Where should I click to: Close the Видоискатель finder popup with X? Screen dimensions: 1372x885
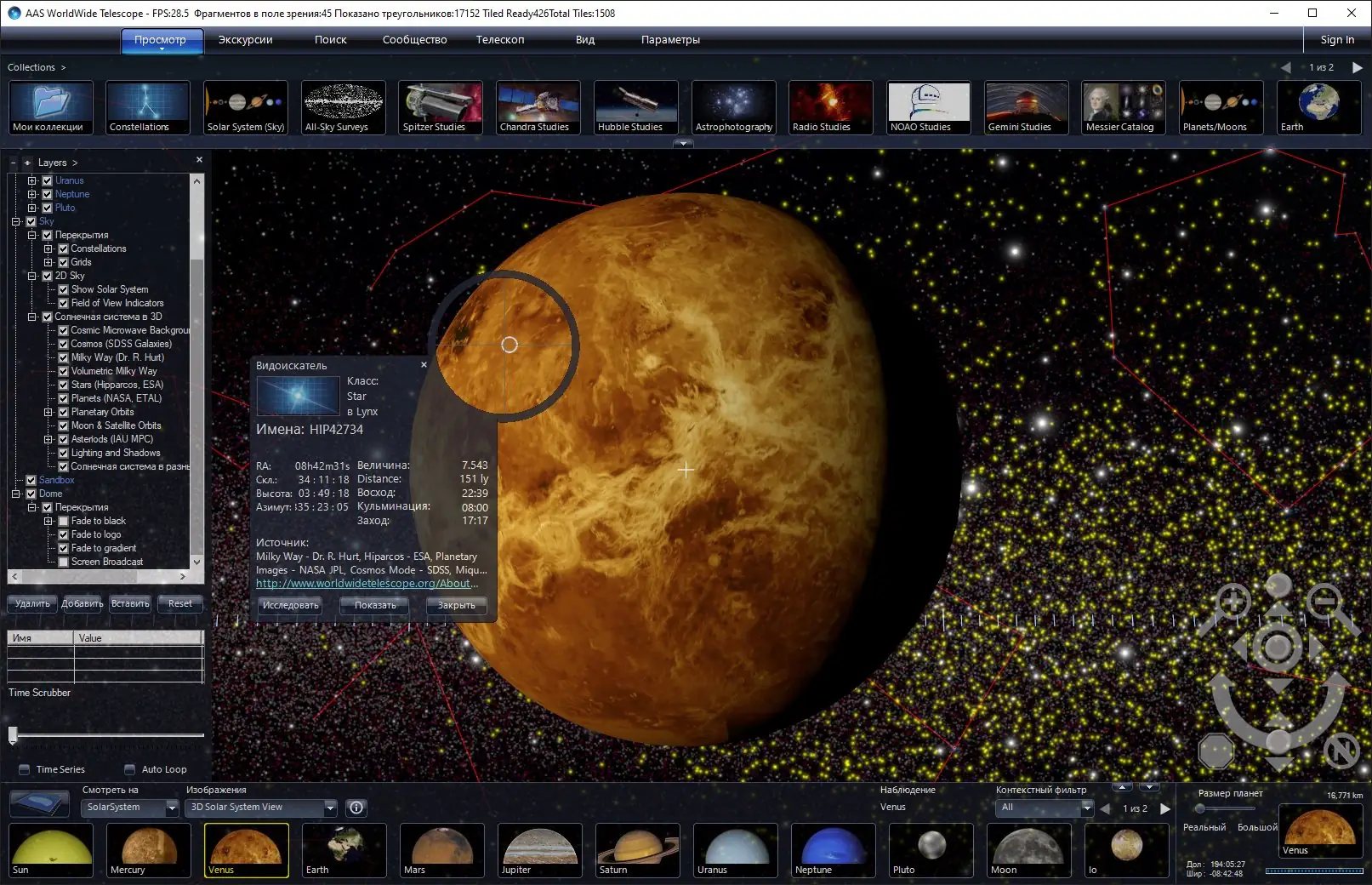pyautogui.click(x=424, y=365)
